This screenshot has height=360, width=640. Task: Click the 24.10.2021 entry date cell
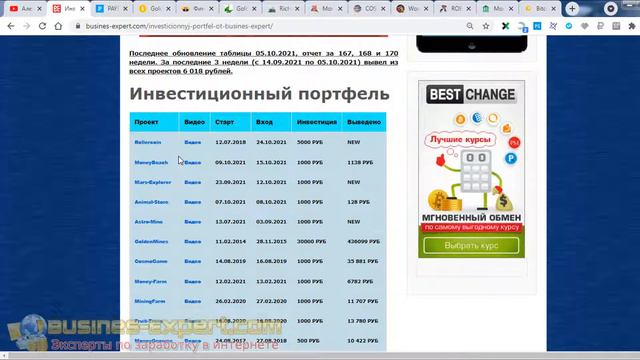pyautogui.click(x=271, y=142)
